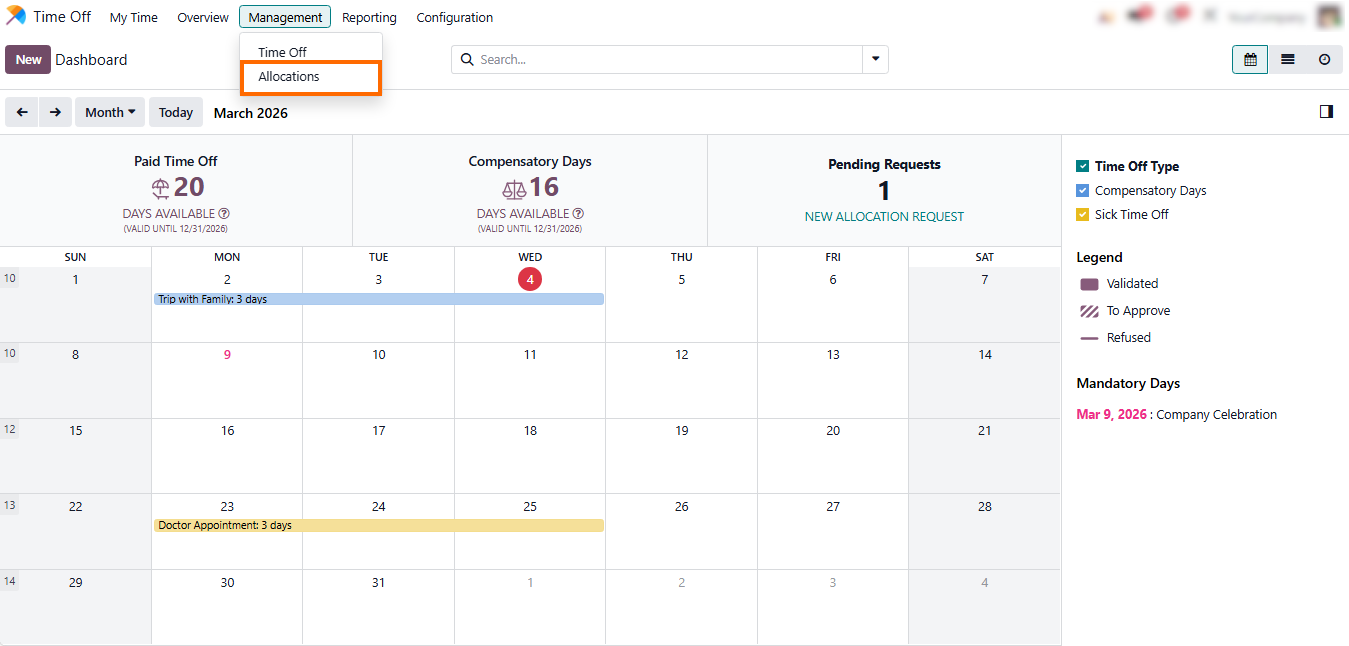Open the Doctor Appointment calendar event
The image size is (1349, 646).
[x=379, y=526]
